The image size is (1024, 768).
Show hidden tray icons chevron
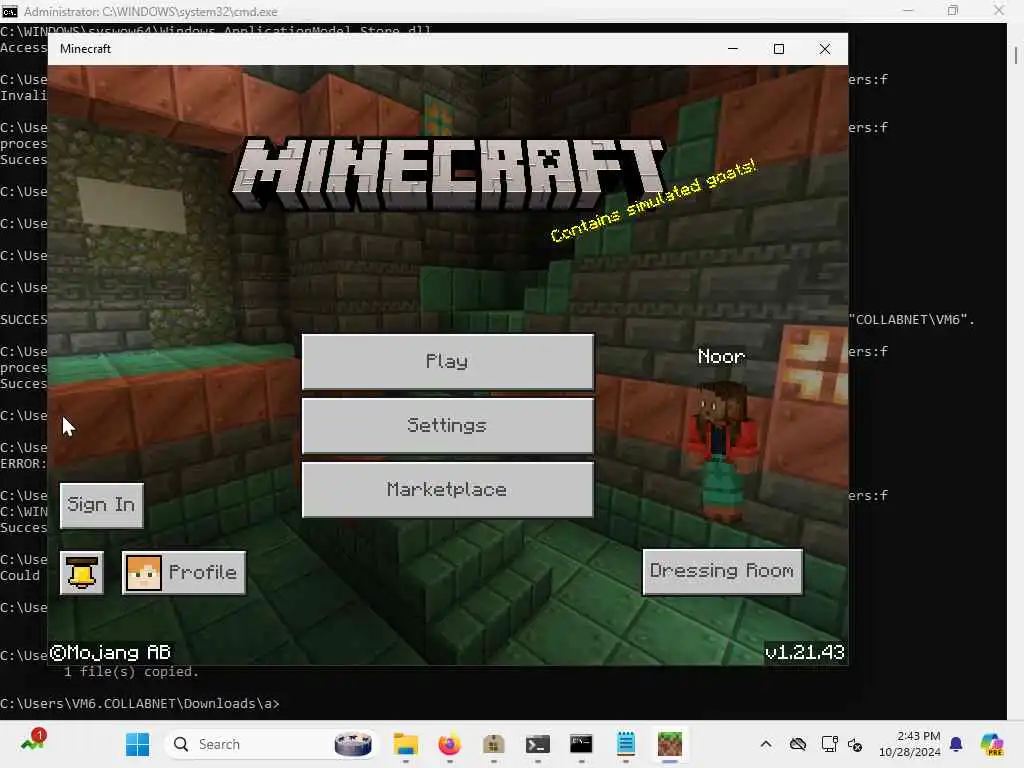coord(766,744)
